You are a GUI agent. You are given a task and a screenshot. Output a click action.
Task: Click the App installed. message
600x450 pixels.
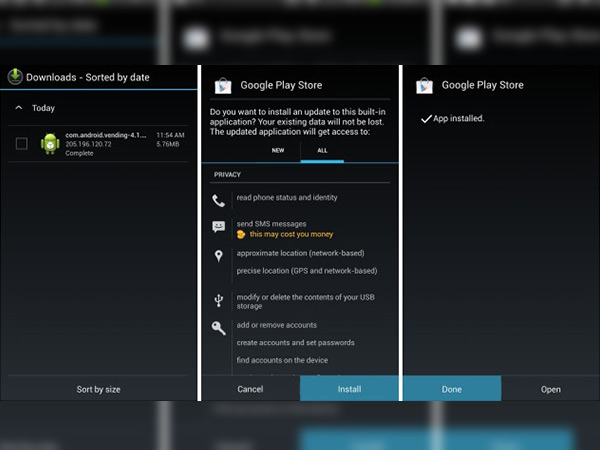pyautogui.click(x=458, y=118)
